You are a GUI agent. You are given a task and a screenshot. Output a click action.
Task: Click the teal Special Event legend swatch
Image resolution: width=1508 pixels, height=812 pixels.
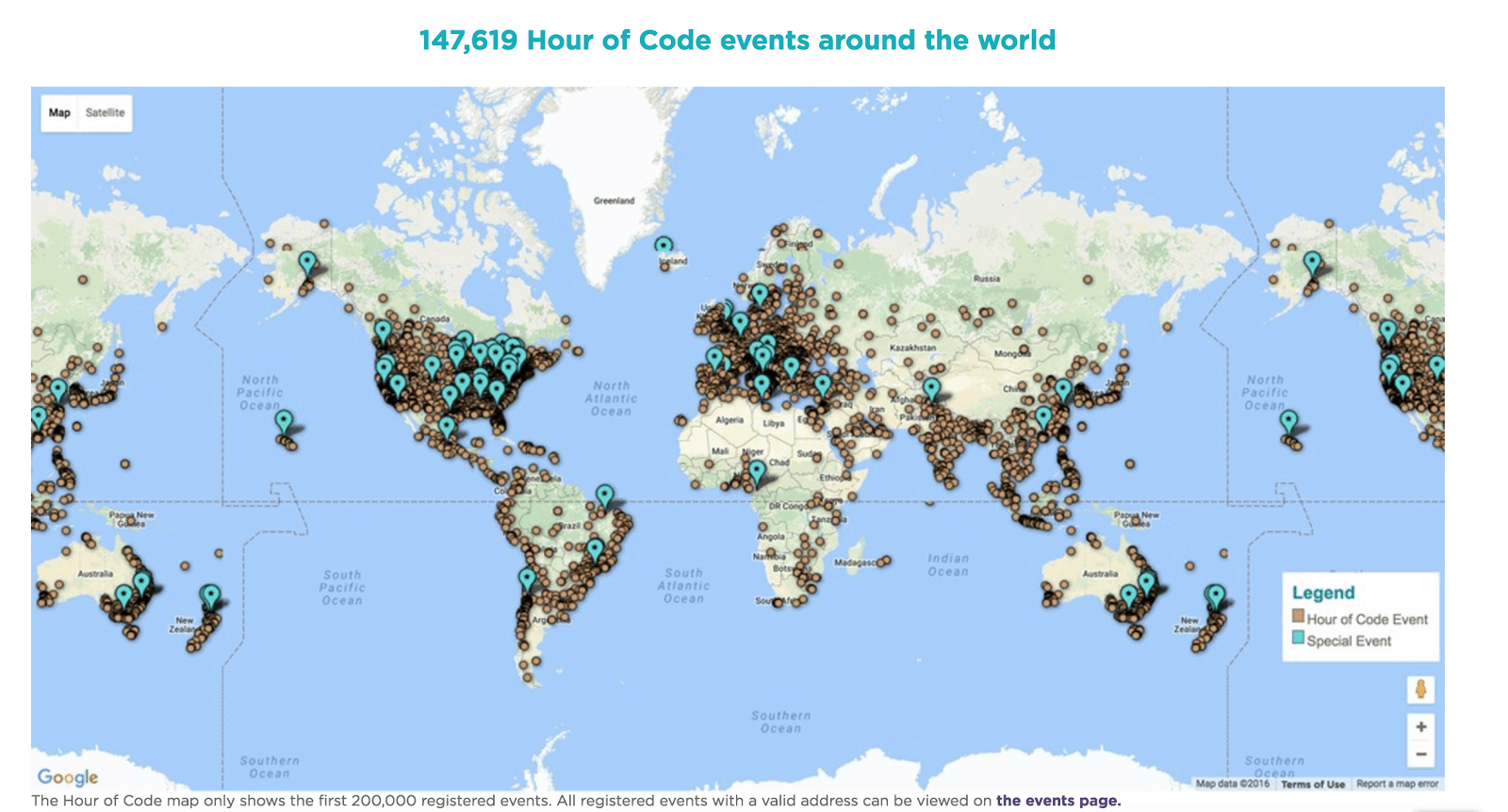pos(1298,639)
